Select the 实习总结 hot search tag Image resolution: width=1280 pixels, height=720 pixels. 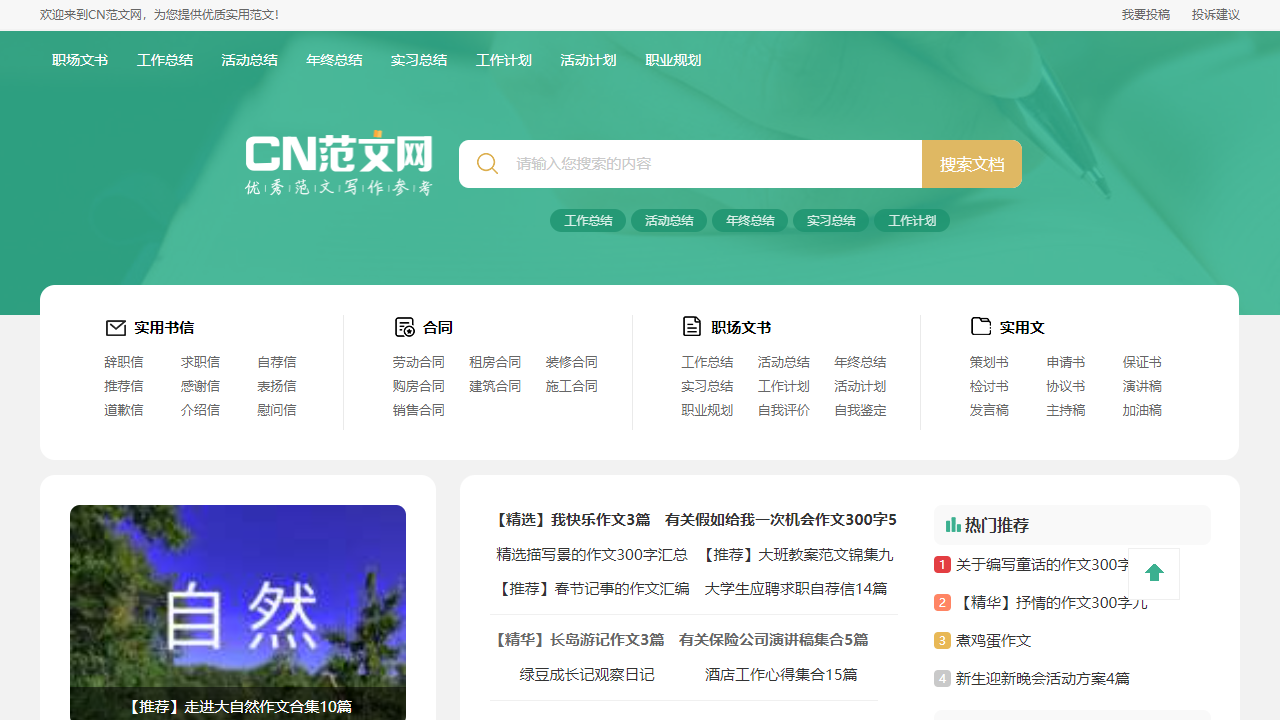[x=830, y=220]
